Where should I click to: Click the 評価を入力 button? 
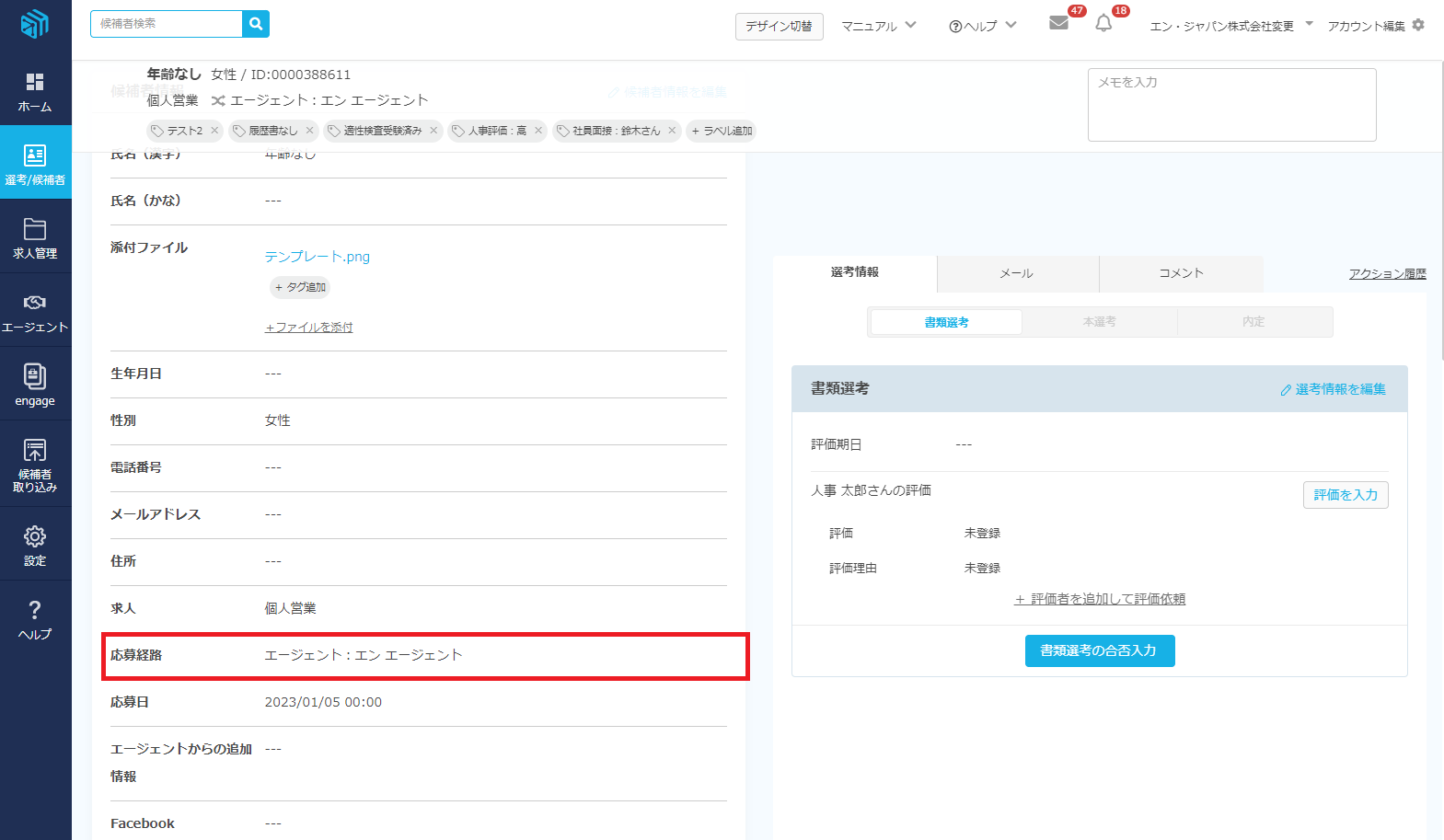point(1345,495)
